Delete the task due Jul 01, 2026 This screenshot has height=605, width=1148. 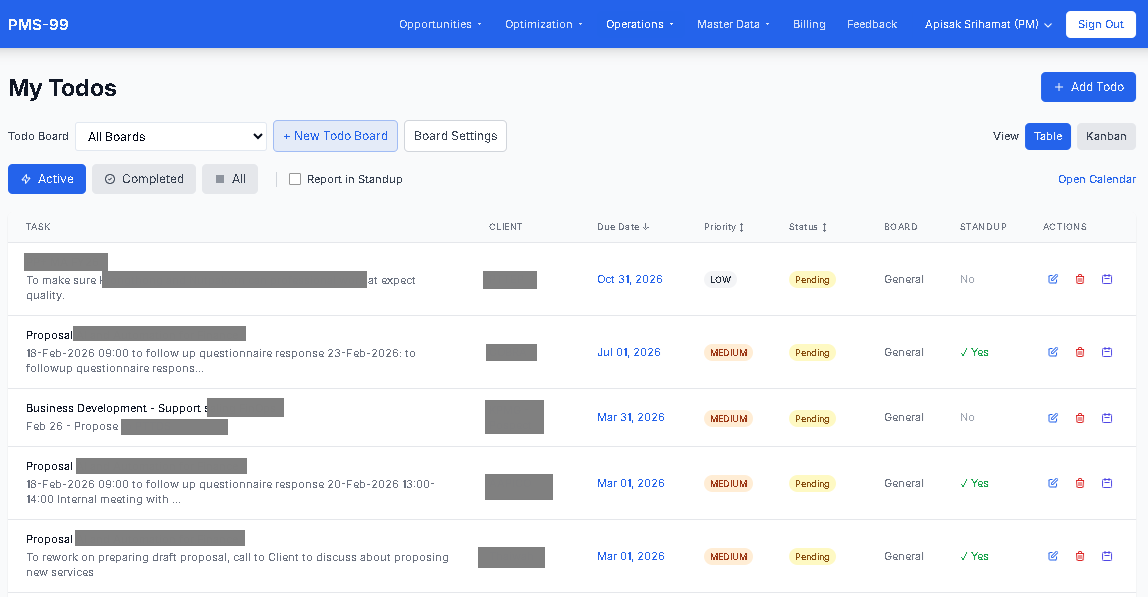(1080, 352)
